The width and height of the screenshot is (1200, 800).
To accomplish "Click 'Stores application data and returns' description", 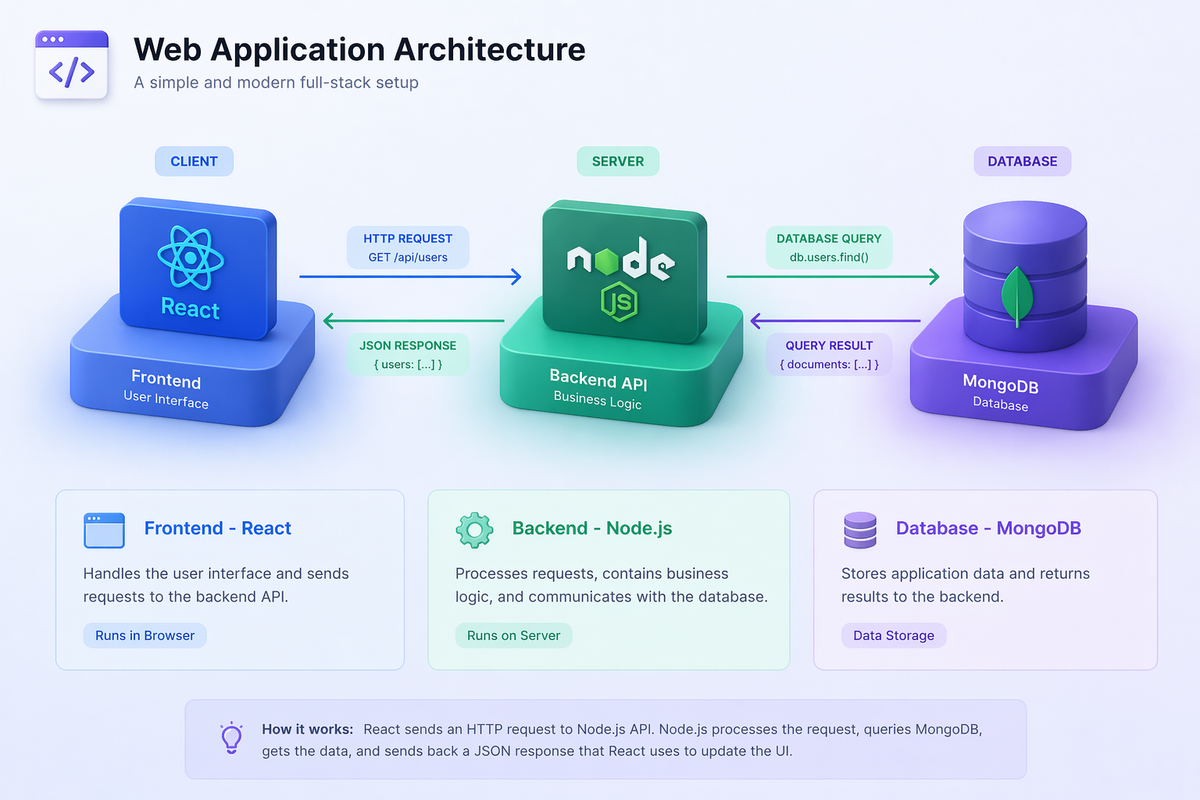I will click(x=966, y=574).
